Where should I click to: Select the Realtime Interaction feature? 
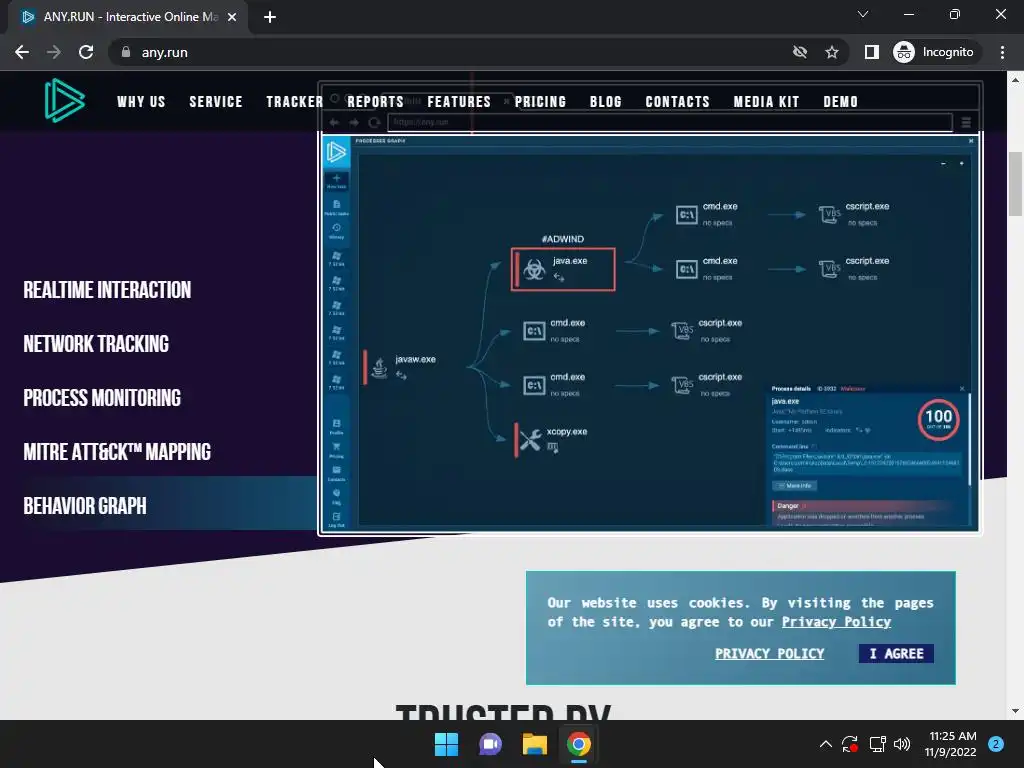[x=107, y=290]
